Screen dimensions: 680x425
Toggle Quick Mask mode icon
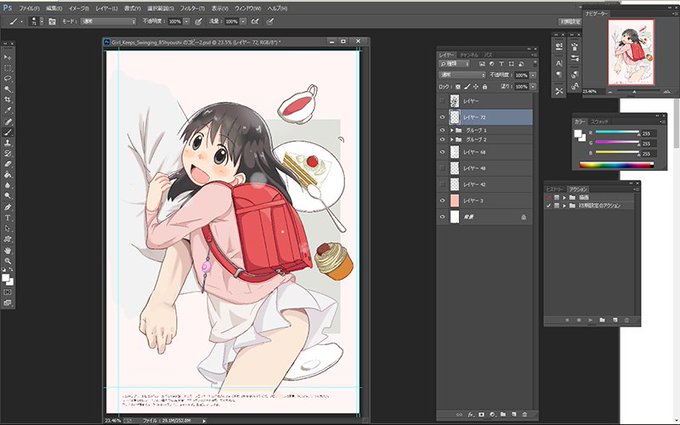click(x=7, y=292)
